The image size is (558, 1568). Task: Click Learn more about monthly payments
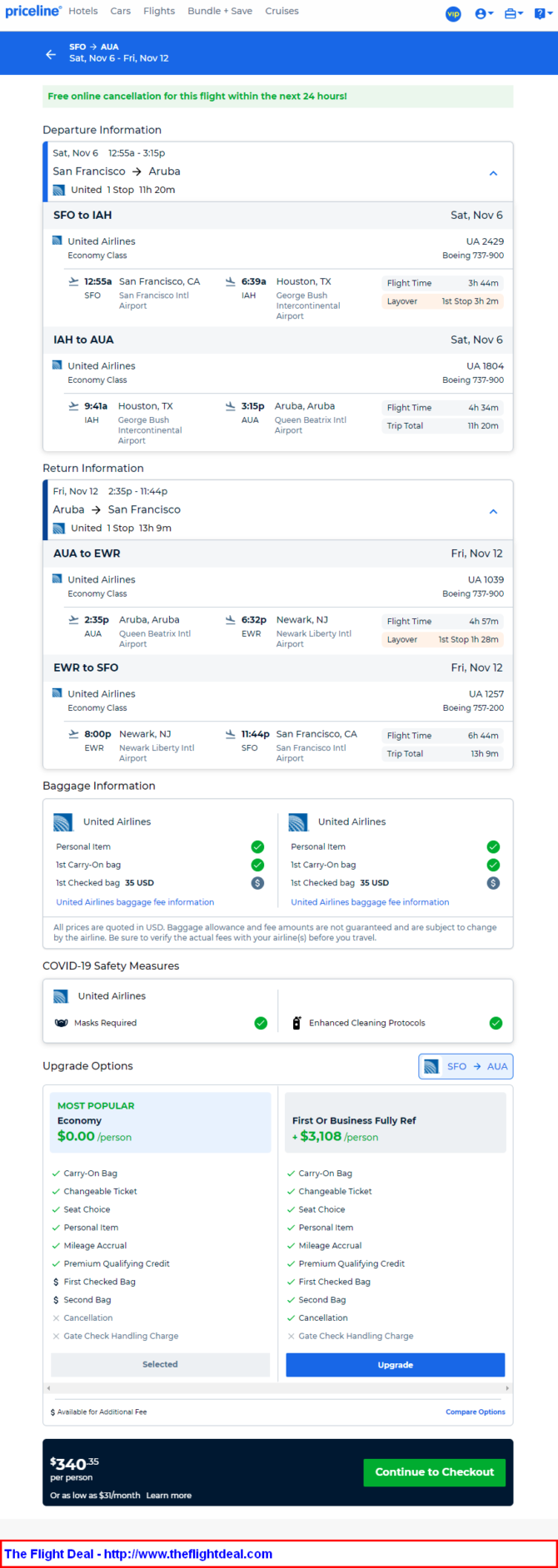point(169,1496)
